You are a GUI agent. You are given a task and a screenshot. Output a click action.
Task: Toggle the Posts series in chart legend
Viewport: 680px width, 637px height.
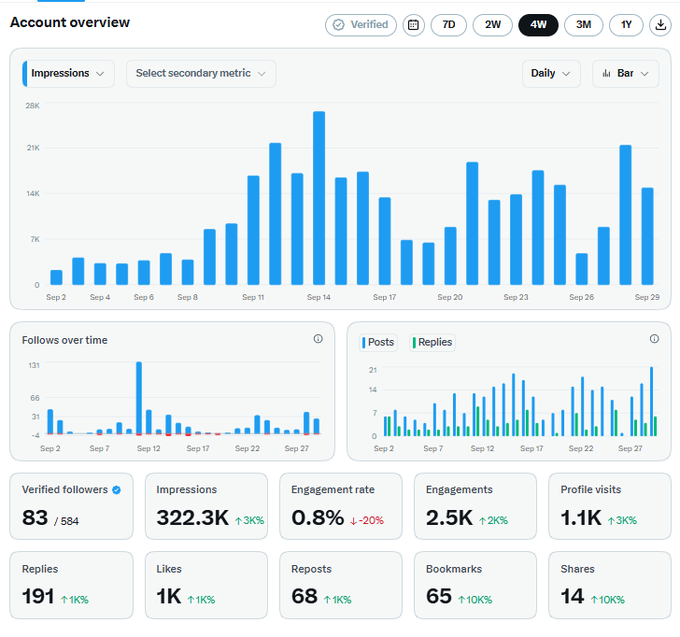point(378,342)
